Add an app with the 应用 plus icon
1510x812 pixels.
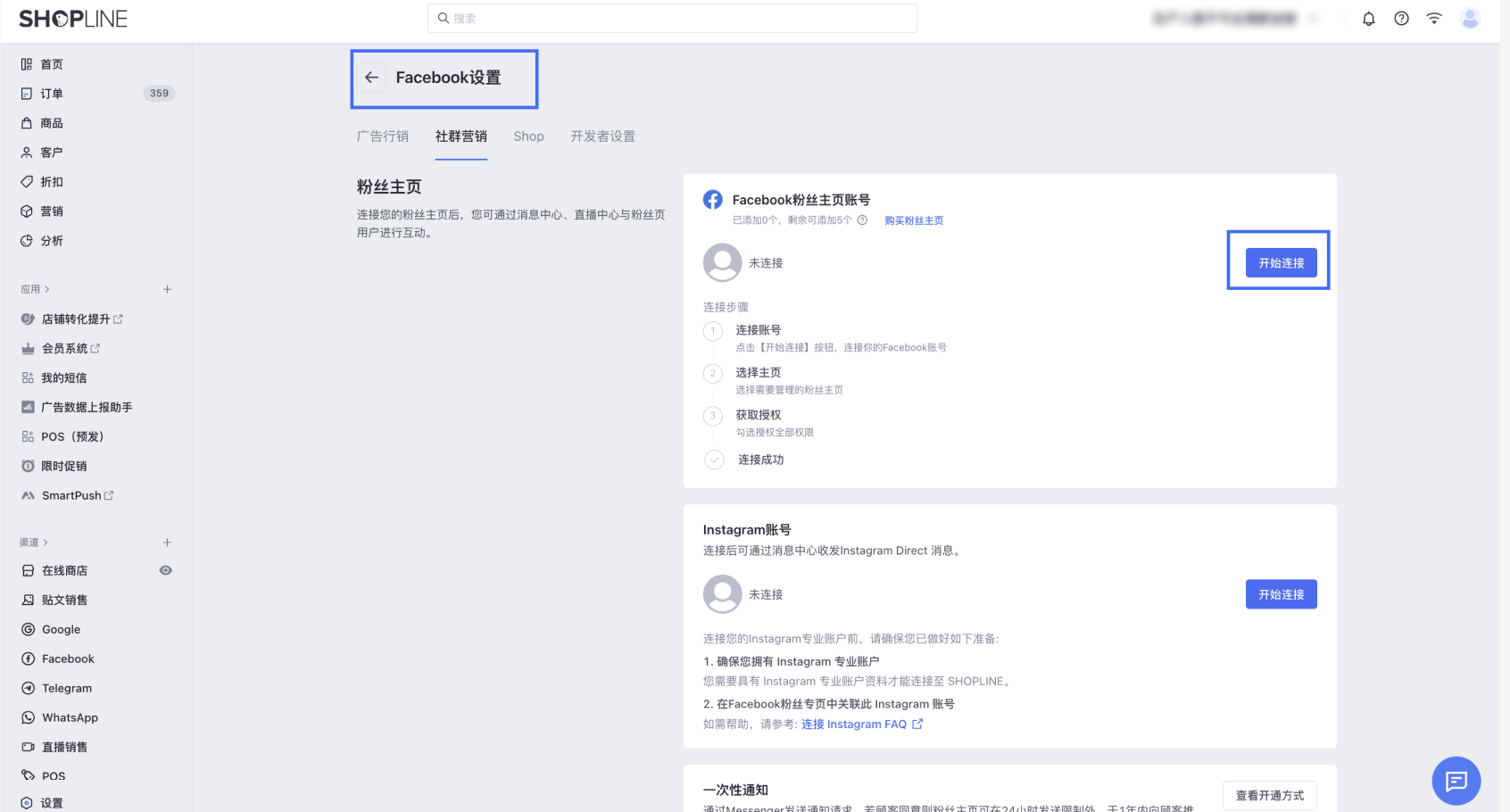click(167, 289)
